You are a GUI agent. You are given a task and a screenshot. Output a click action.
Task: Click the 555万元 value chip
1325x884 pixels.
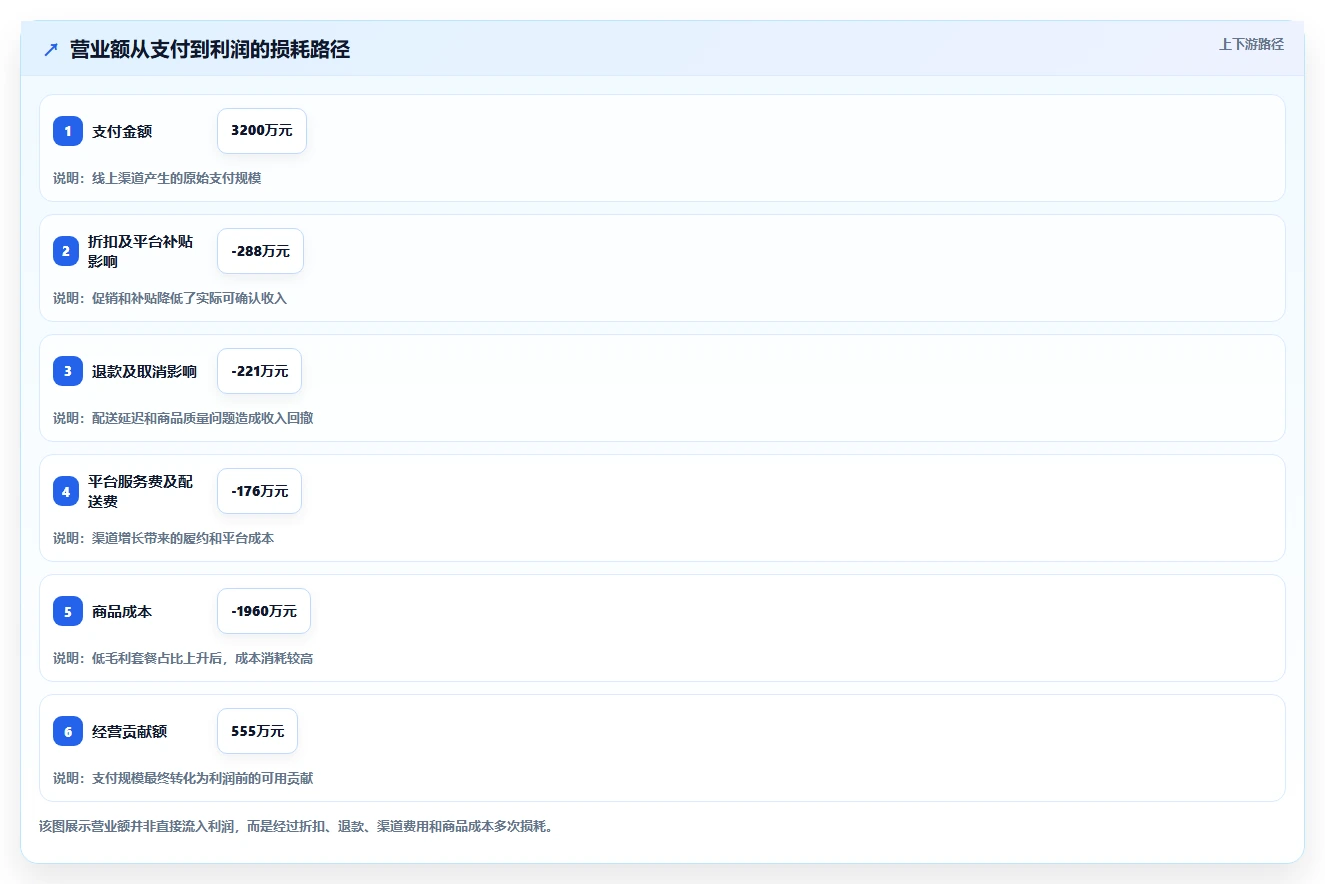(x=257, y=731)
